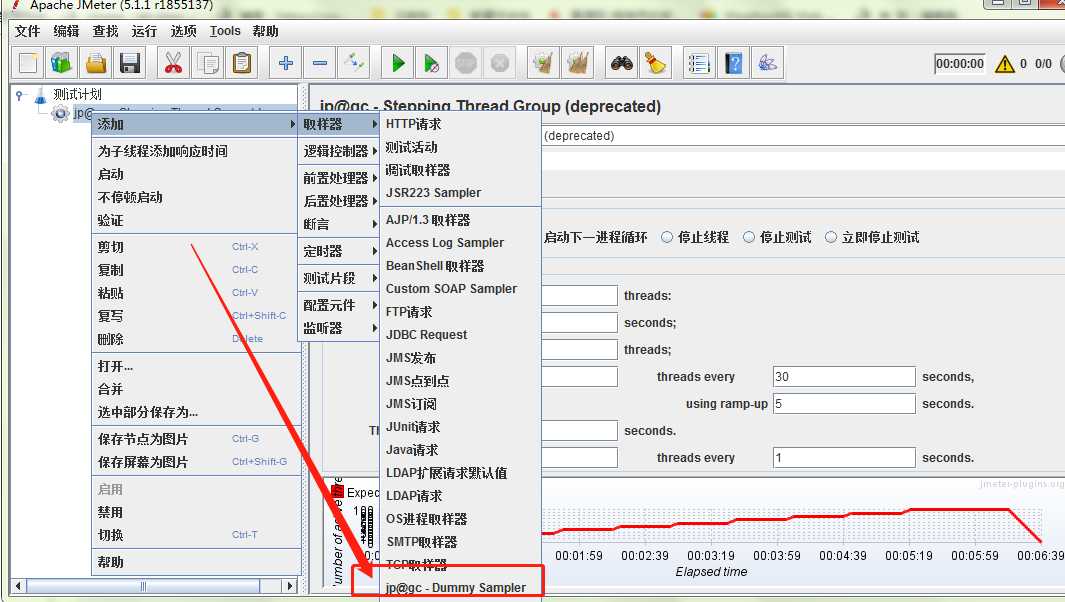The height and width of the screenshot is (602, 1065).
Task: Open the 选项 menu
Action: click(183, 31)
